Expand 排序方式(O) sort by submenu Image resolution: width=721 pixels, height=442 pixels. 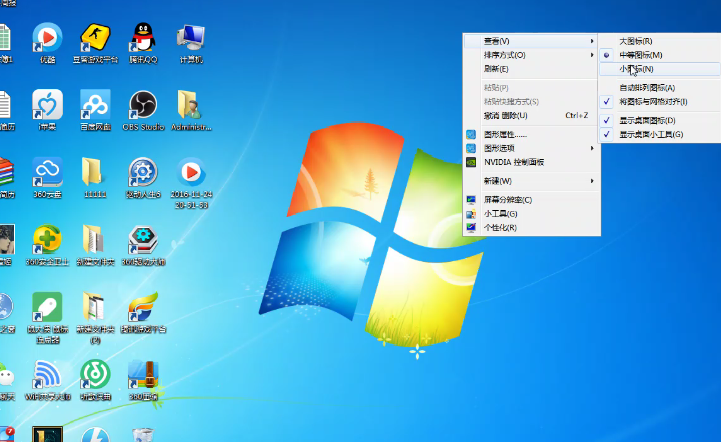click(531, 55)
